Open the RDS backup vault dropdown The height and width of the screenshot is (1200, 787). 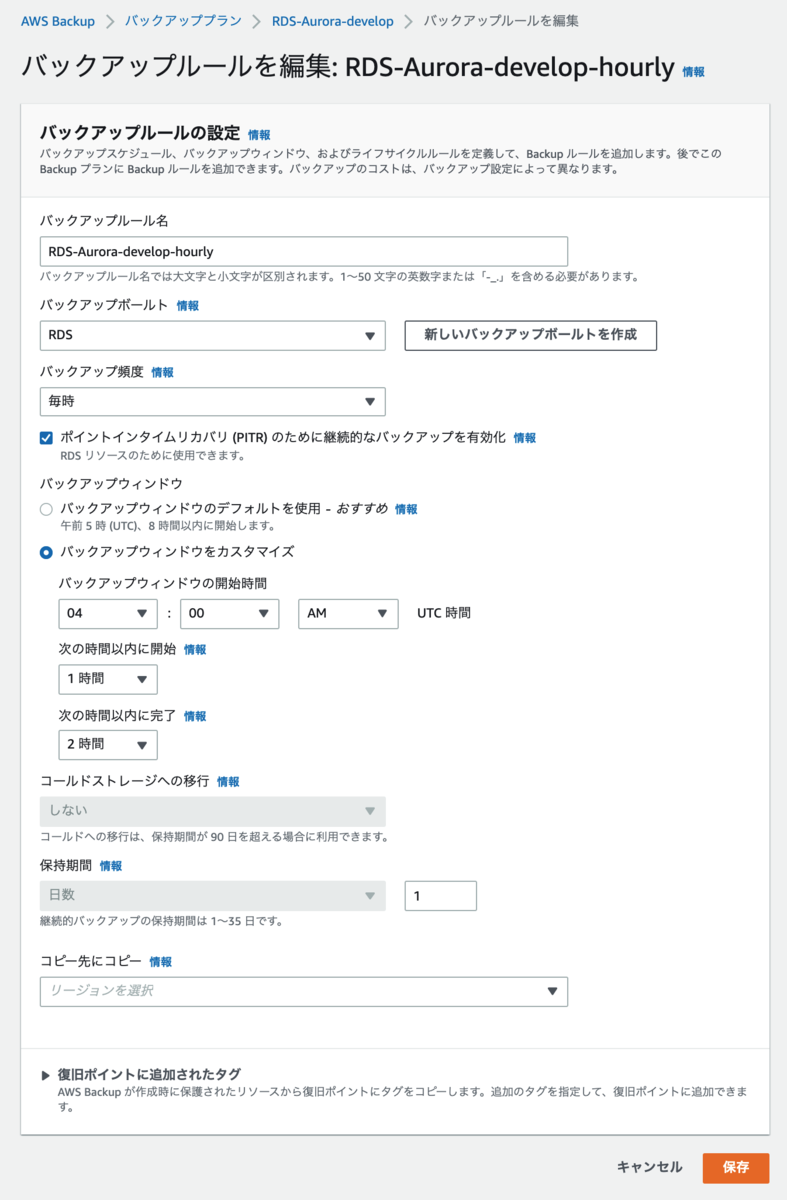click(x=213, y=336)
